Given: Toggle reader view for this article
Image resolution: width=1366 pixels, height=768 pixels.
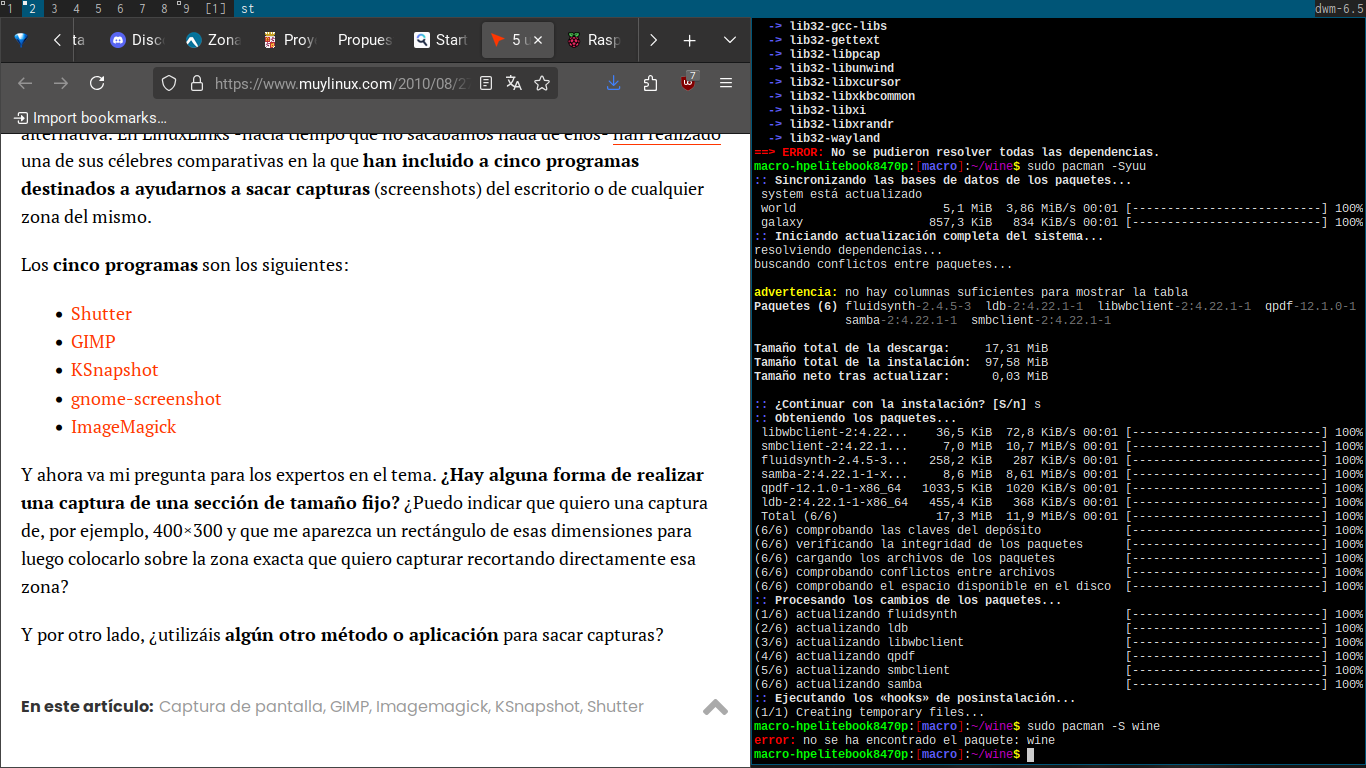Looking at the screenshot, I should coord(486,83).
